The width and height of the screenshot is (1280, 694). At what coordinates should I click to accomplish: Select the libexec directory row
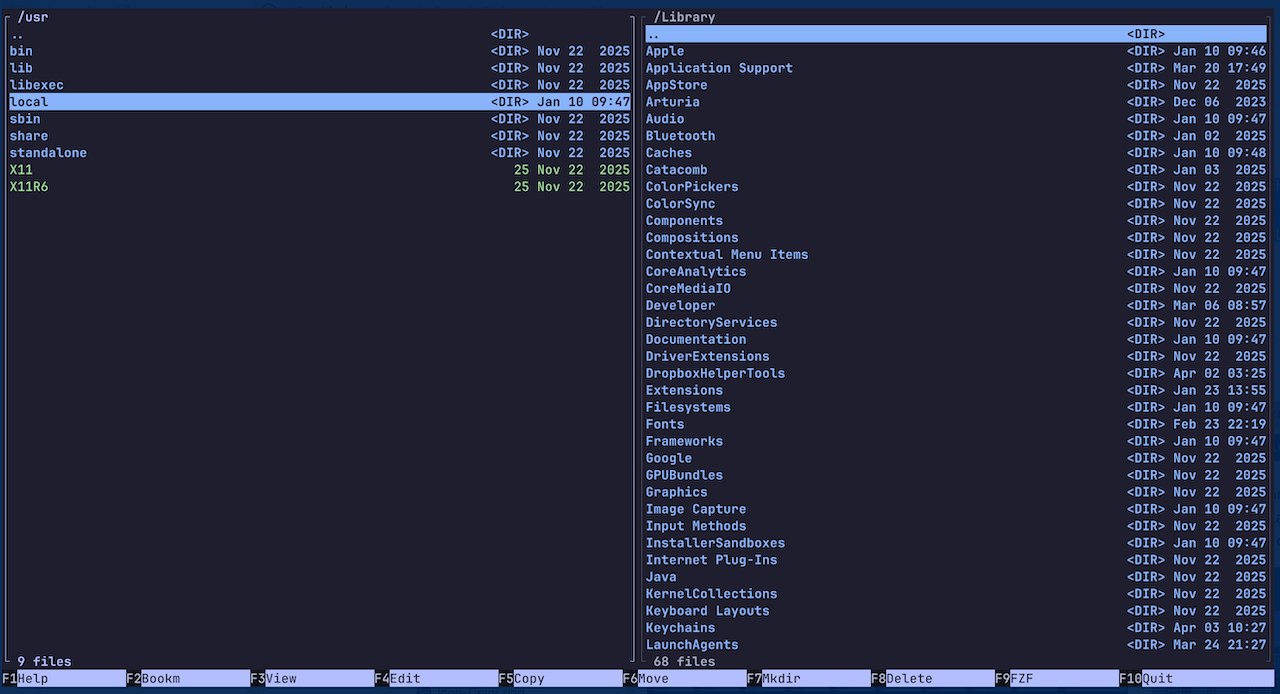pyautogui.click(x=320, y=85)
